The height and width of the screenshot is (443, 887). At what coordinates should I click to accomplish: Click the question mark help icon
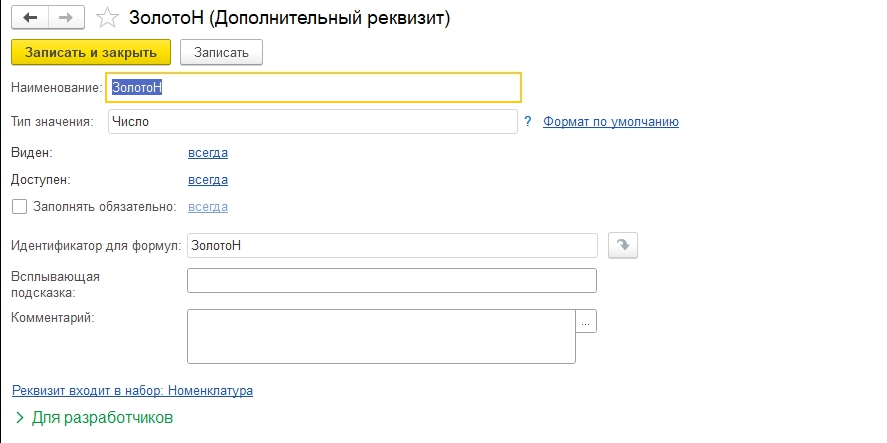(x=528, y=122)
